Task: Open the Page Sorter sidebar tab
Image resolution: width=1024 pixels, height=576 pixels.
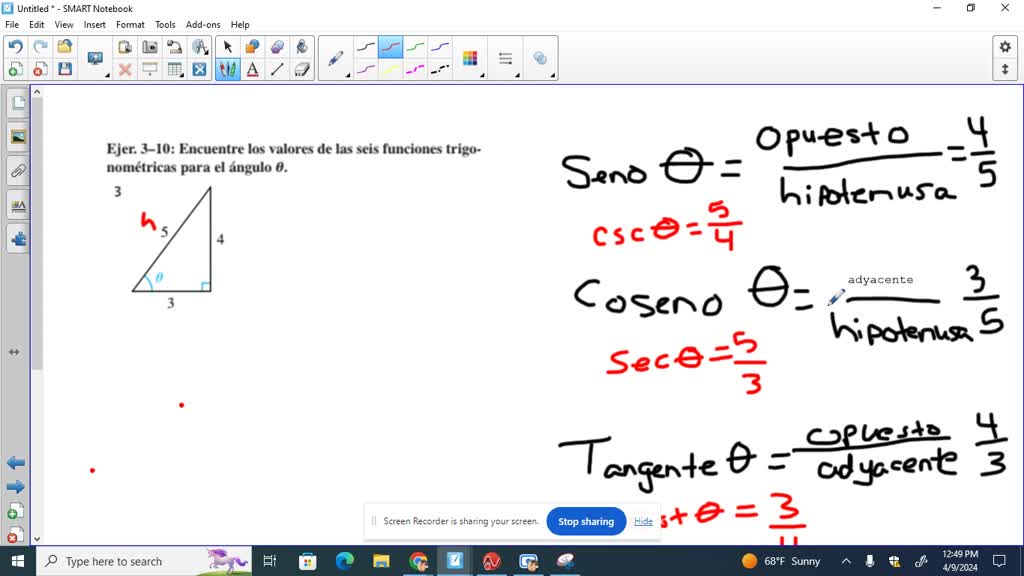Action: [18, 103]
